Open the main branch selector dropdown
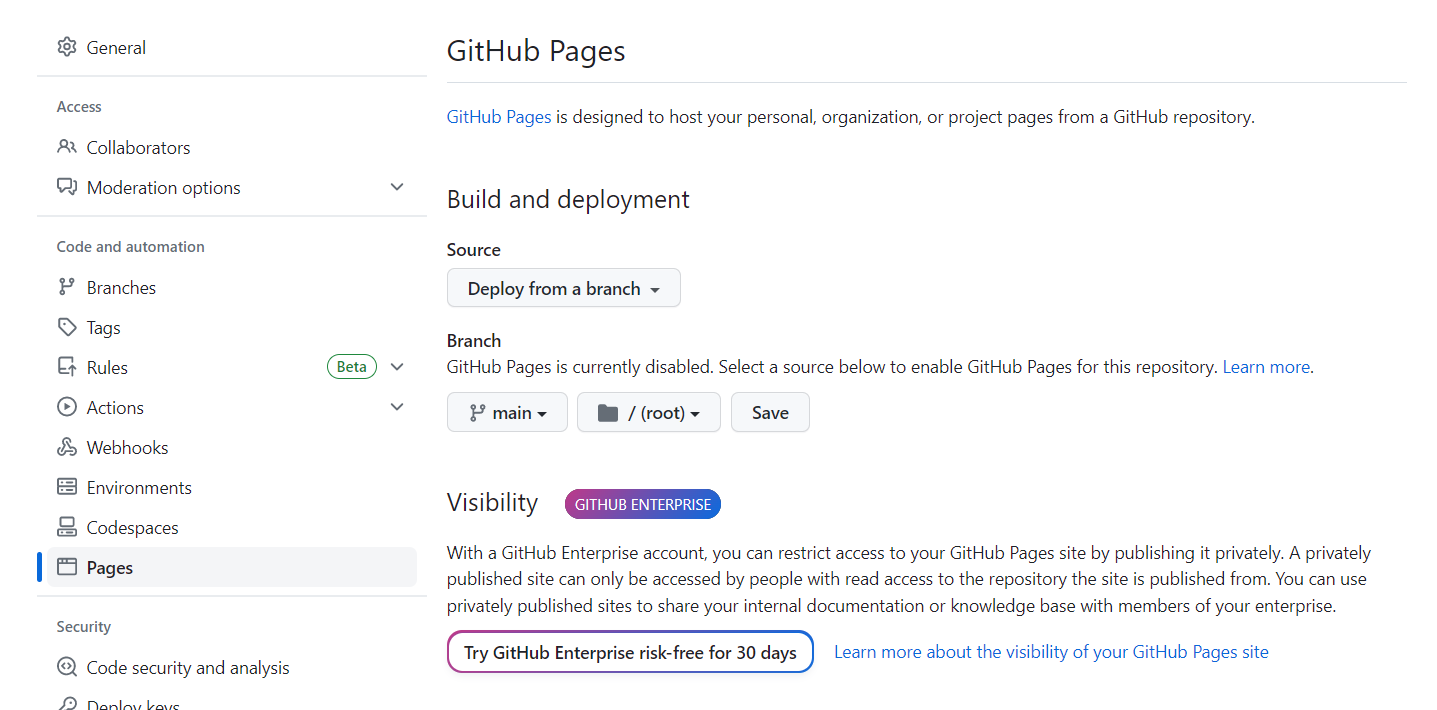This screenshot has height=710, width=1437. coord(507,412)
